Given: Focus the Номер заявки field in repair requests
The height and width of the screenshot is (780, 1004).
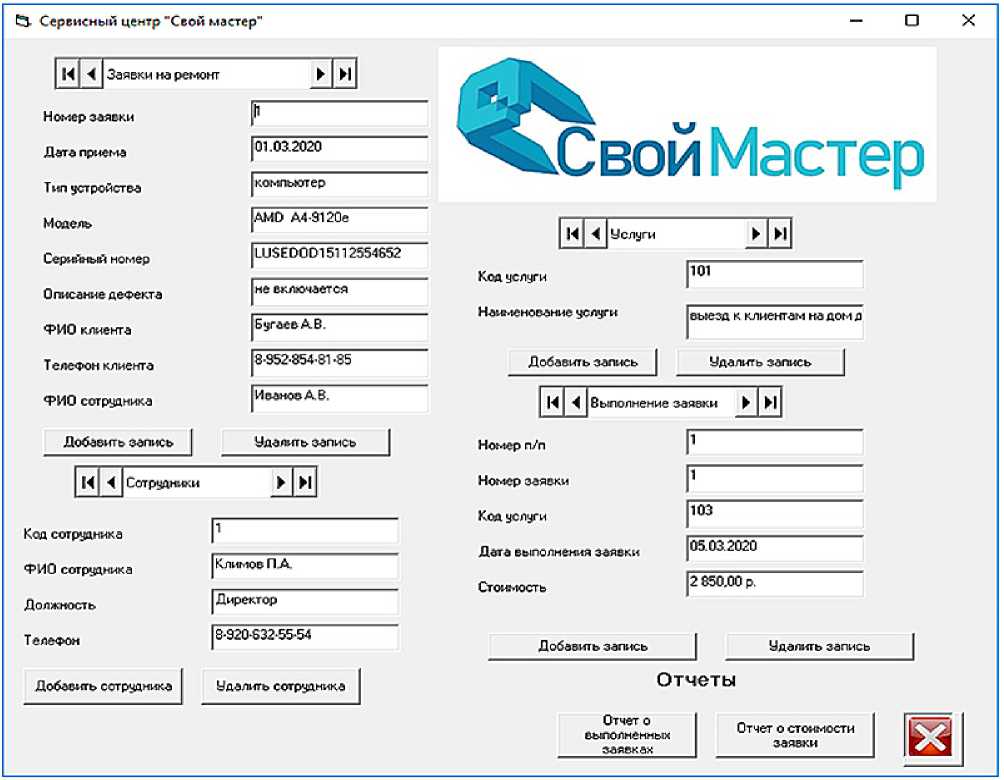Looking at the screenshot, I should [339, 113].
